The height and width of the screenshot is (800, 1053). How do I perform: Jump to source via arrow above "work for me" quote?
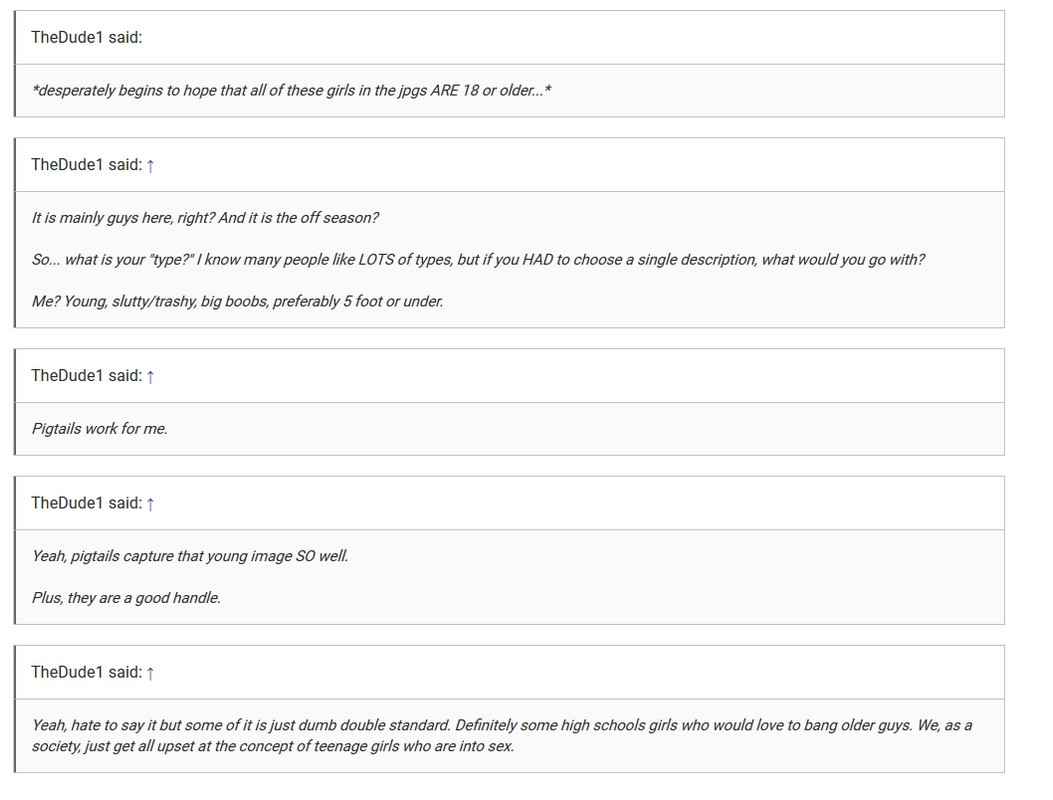[150, 377]
